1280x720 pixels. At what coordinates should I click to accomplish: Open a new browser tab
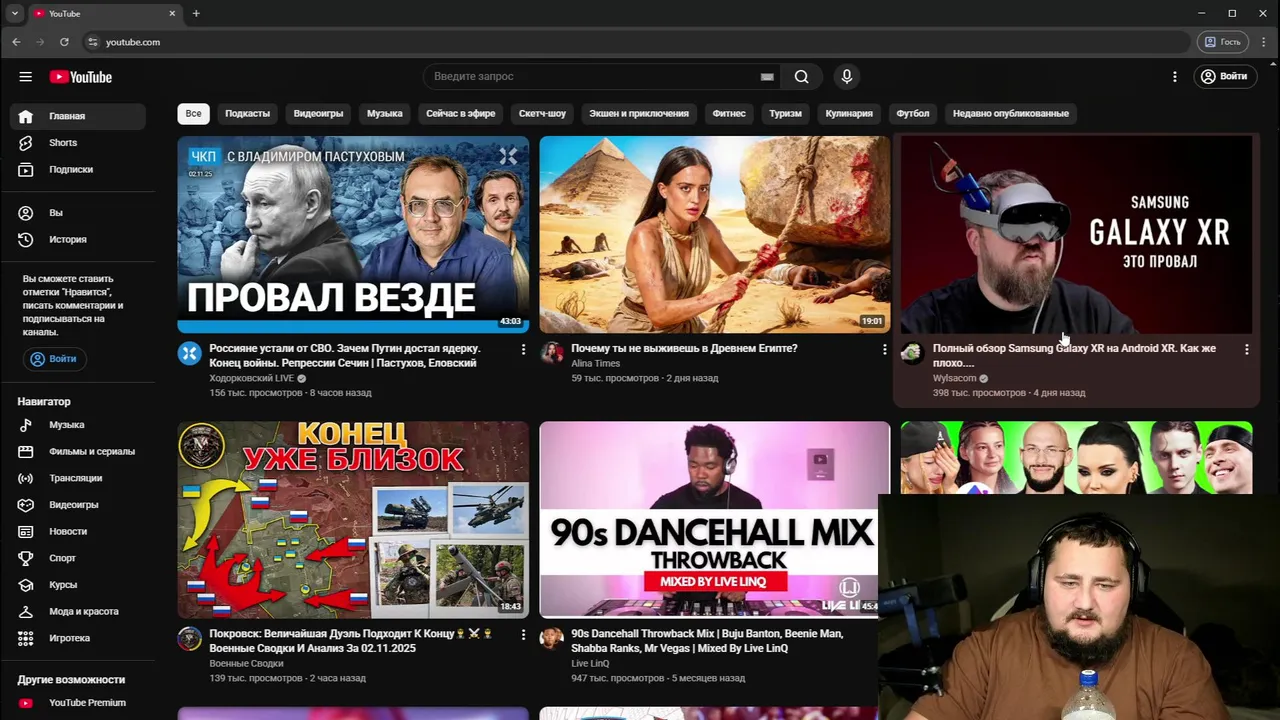click(x=196, y=13)
